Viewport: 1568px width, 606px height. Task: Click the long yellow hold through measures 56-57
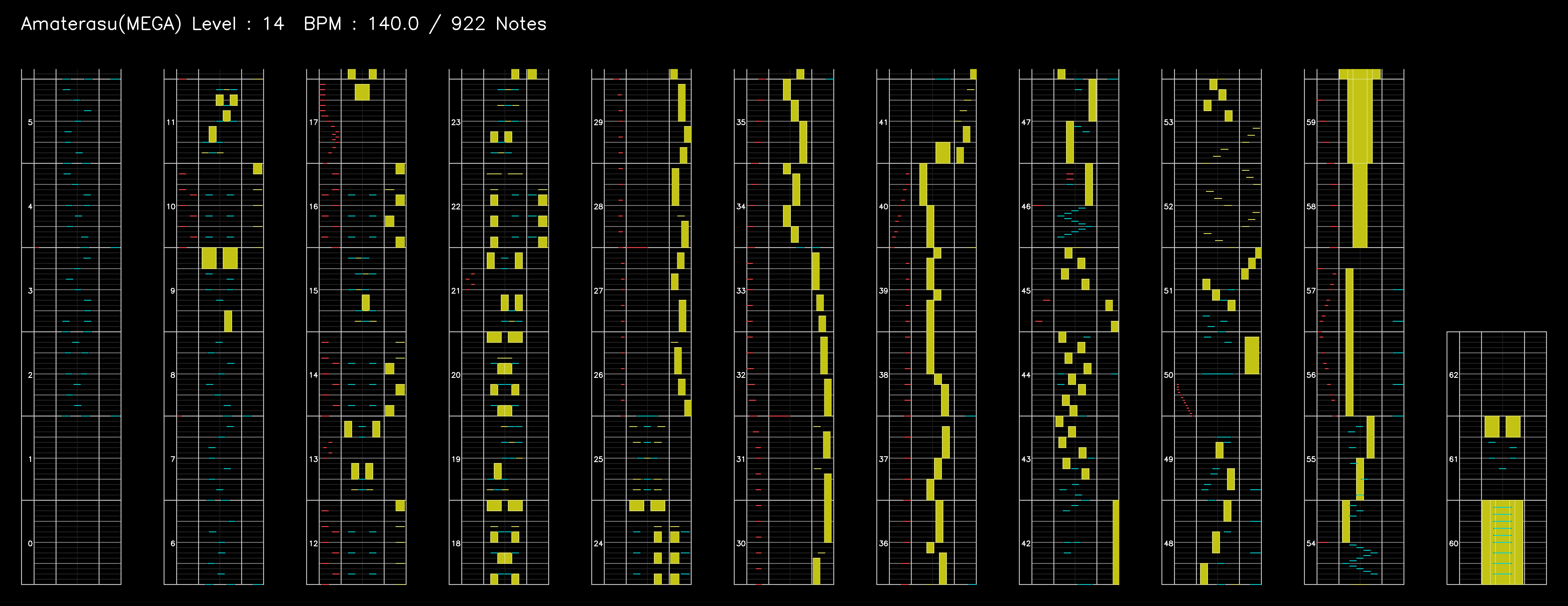1349,342
